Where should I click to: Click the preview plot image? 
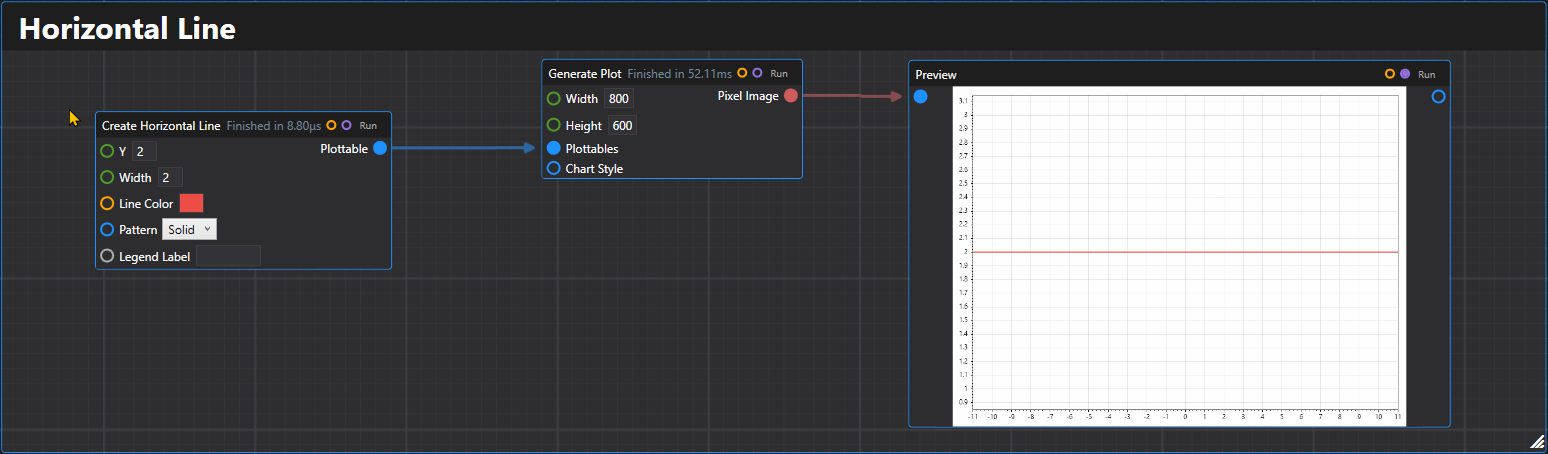tap(1179, 257)
